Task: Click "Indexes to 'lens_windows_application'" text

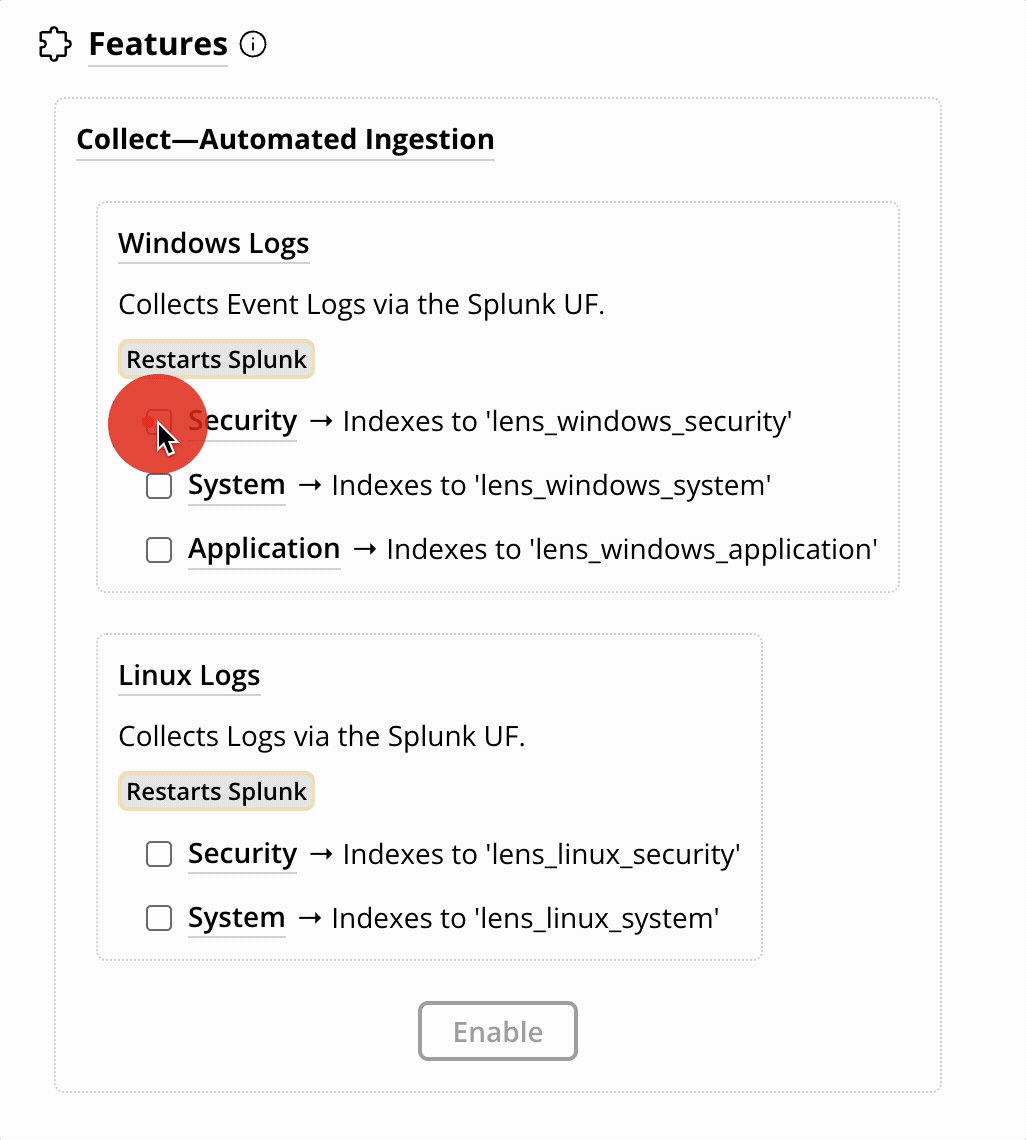Action: click(632, 550)
